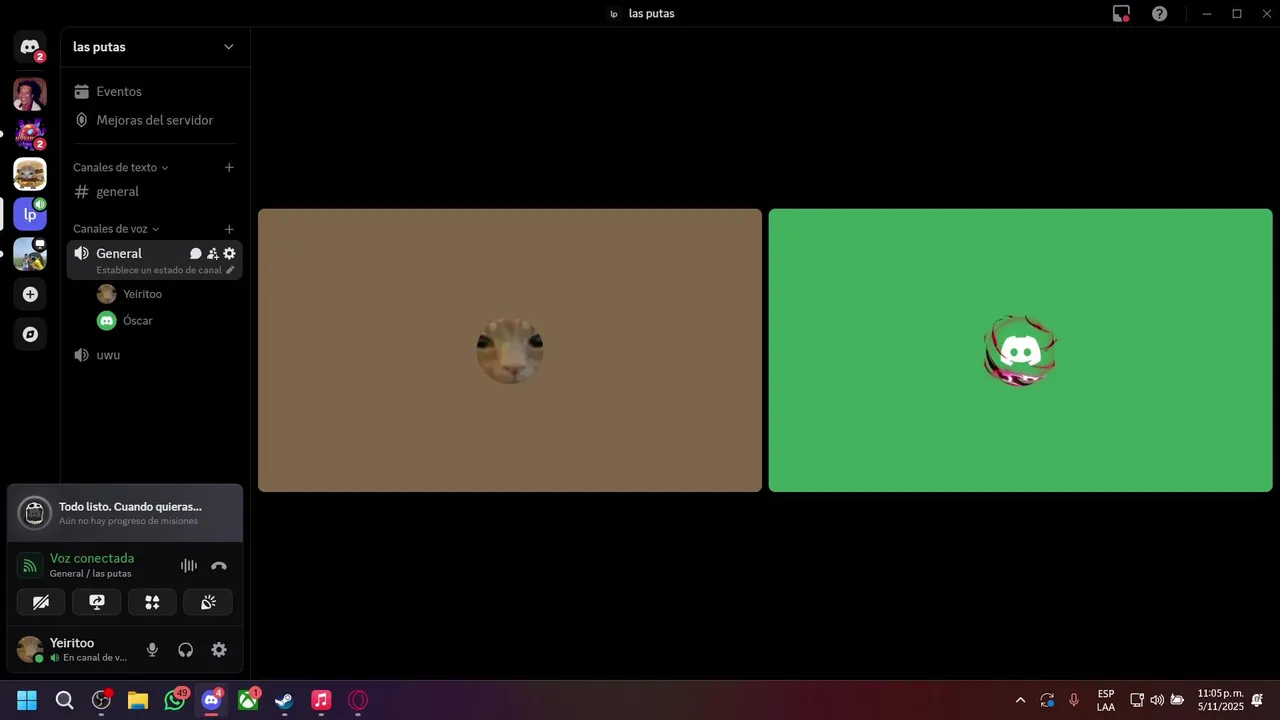
Task: Deafen with the headphones icon
Action: (x=185, y=650)
